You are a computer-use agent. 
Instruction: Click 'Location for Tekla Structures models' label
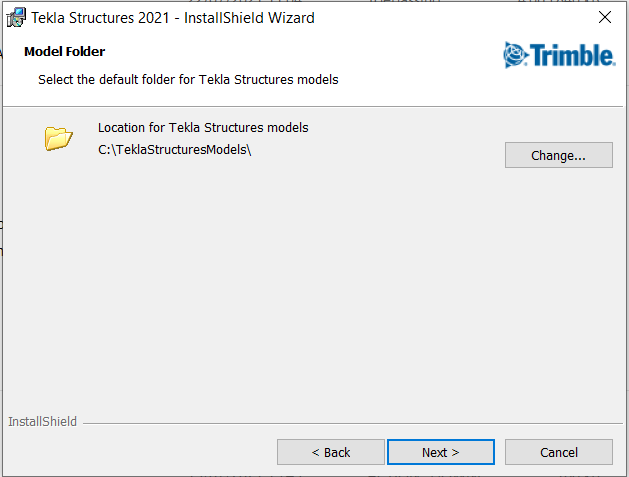click(x=203, y=128)
